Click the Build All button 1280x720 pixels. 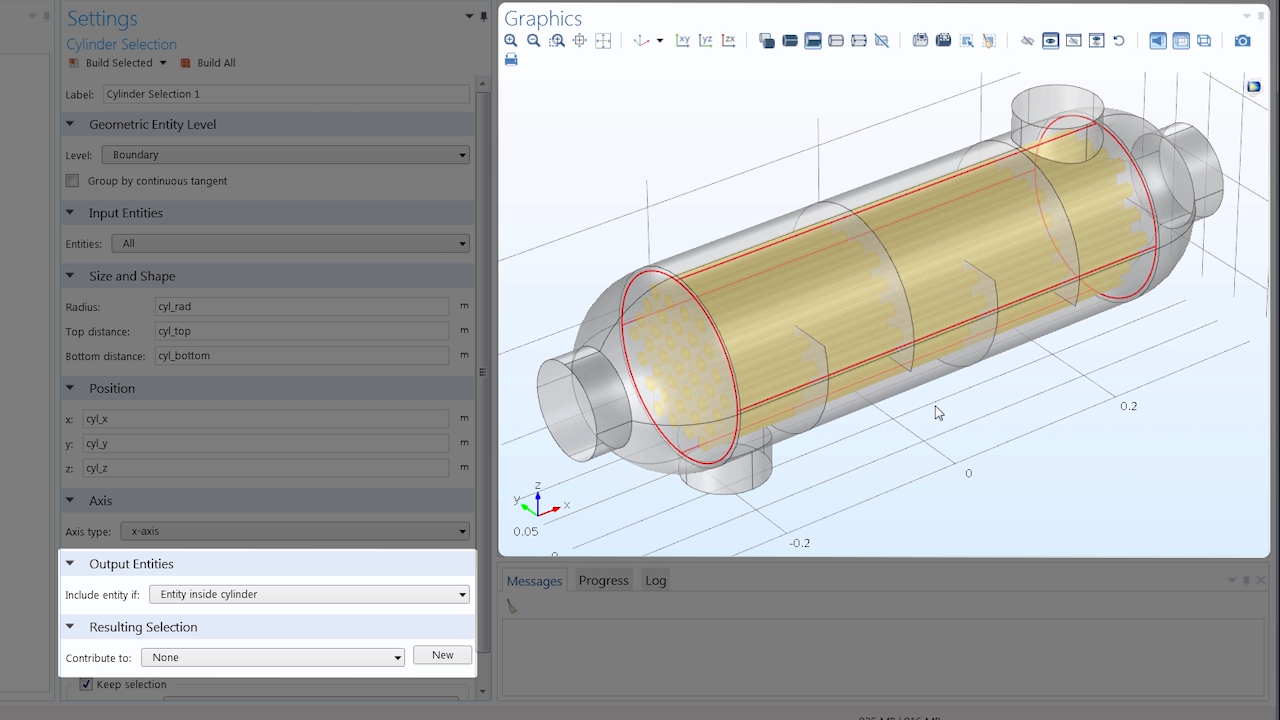click(x=208, y=63)
